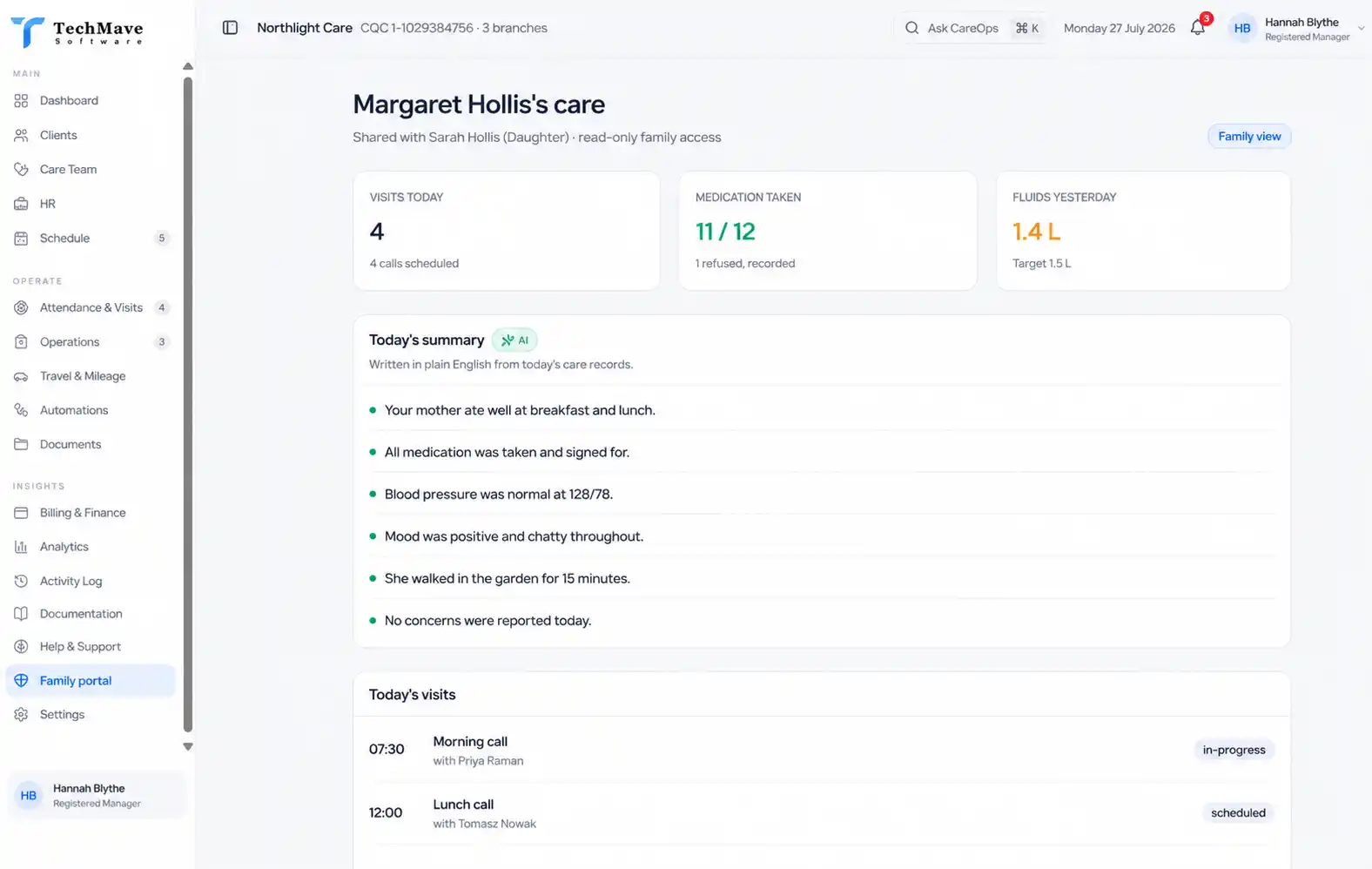1372x869 pixels.
Task: Click the HB avatar in the top bar
Action: pyautogui.click(x=1242, y=28)
